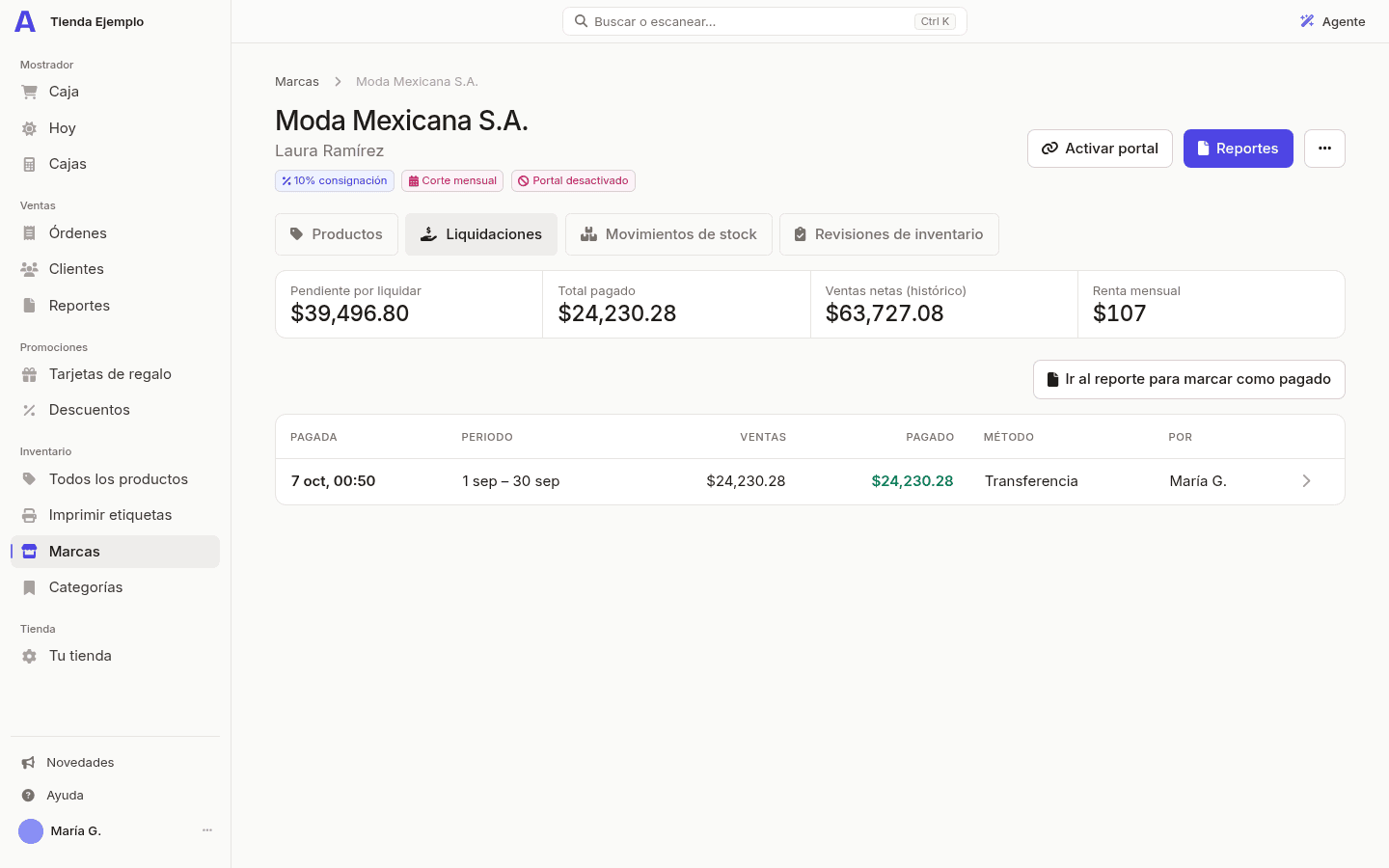
Task: Click the Renta mensual $107 value
Action: coord(1120,313)
